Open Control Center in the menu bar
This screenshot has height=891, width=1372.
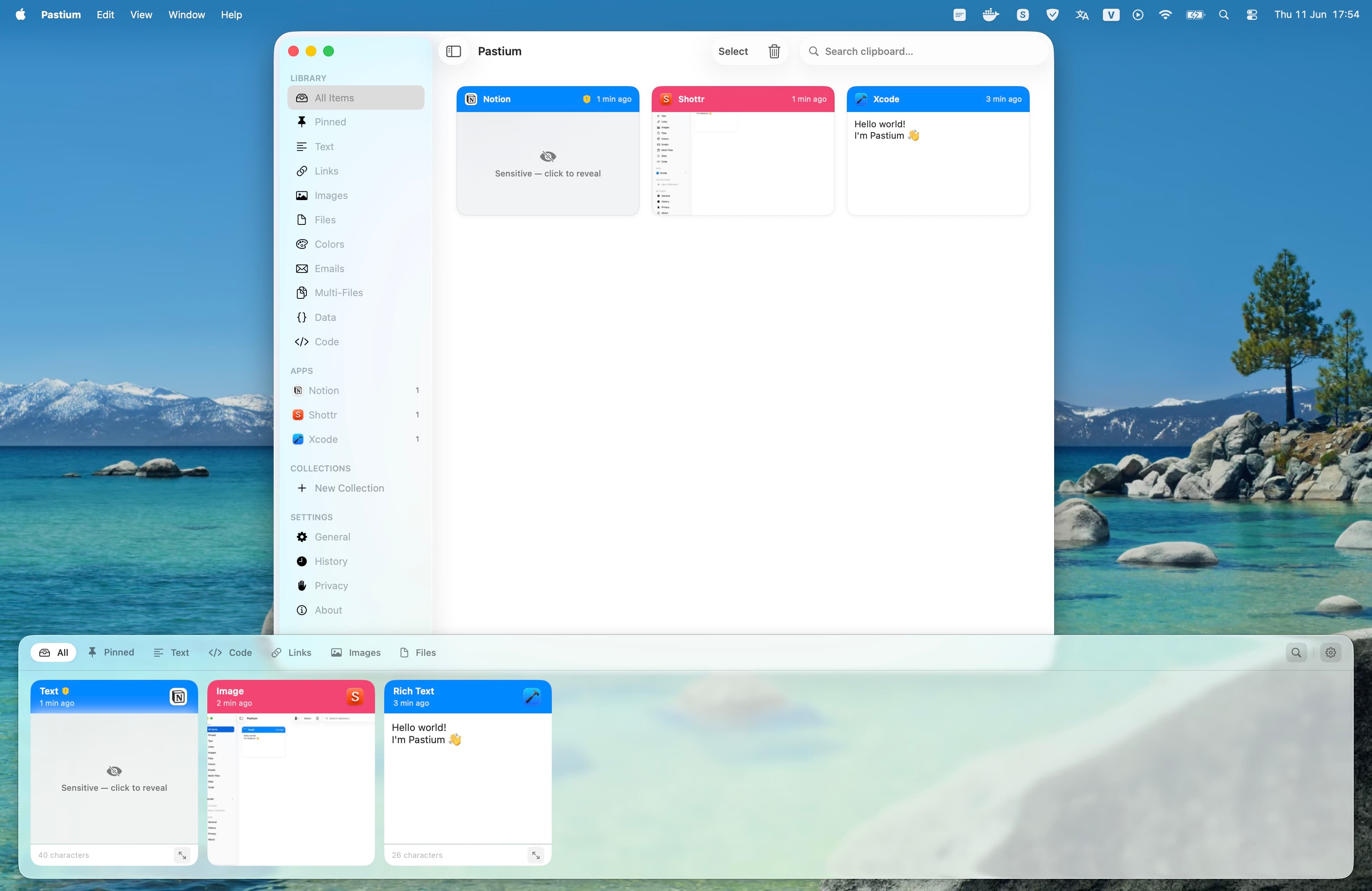coord(1252,15)
